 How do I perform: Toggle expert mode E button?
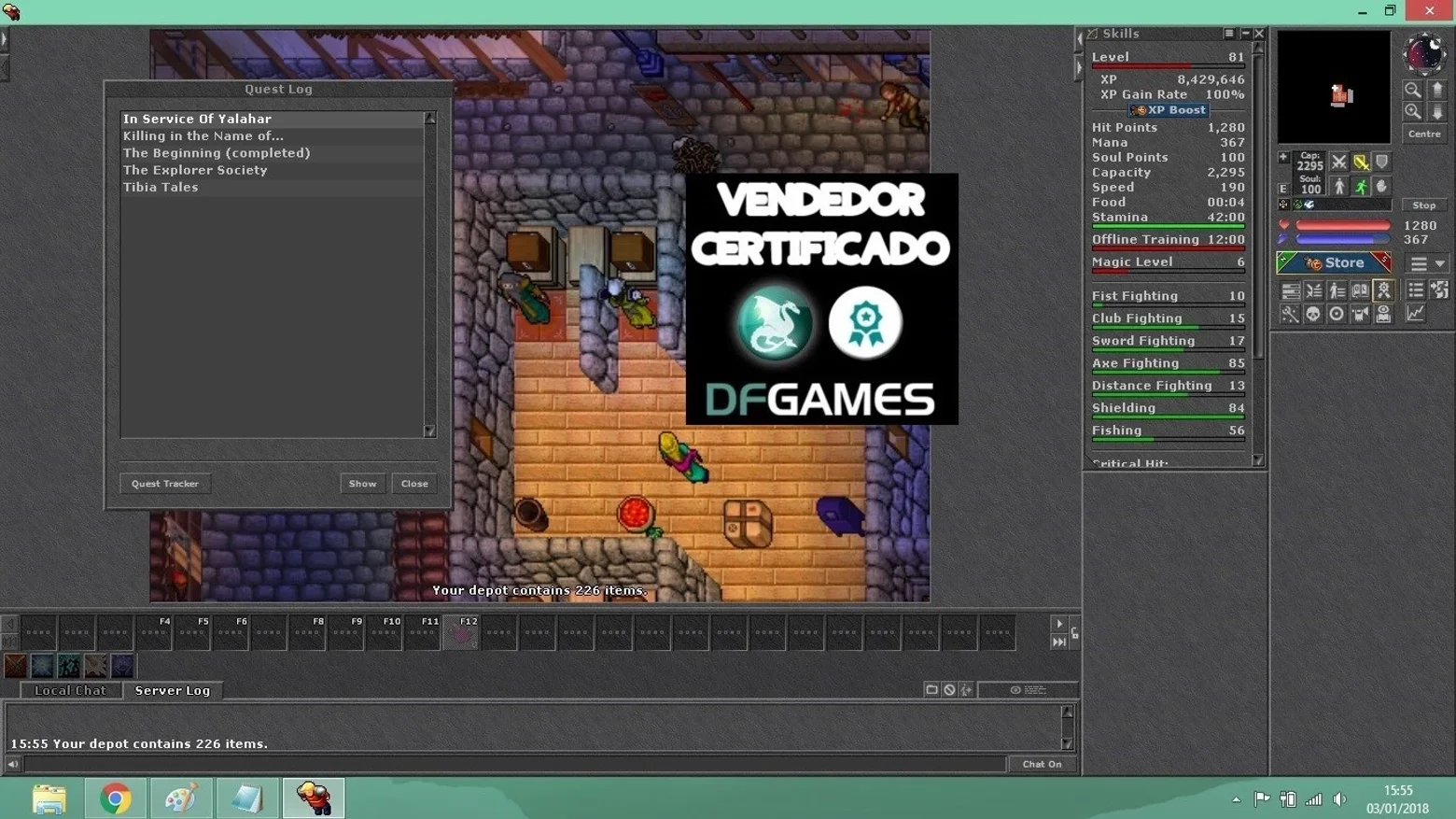1283,189
